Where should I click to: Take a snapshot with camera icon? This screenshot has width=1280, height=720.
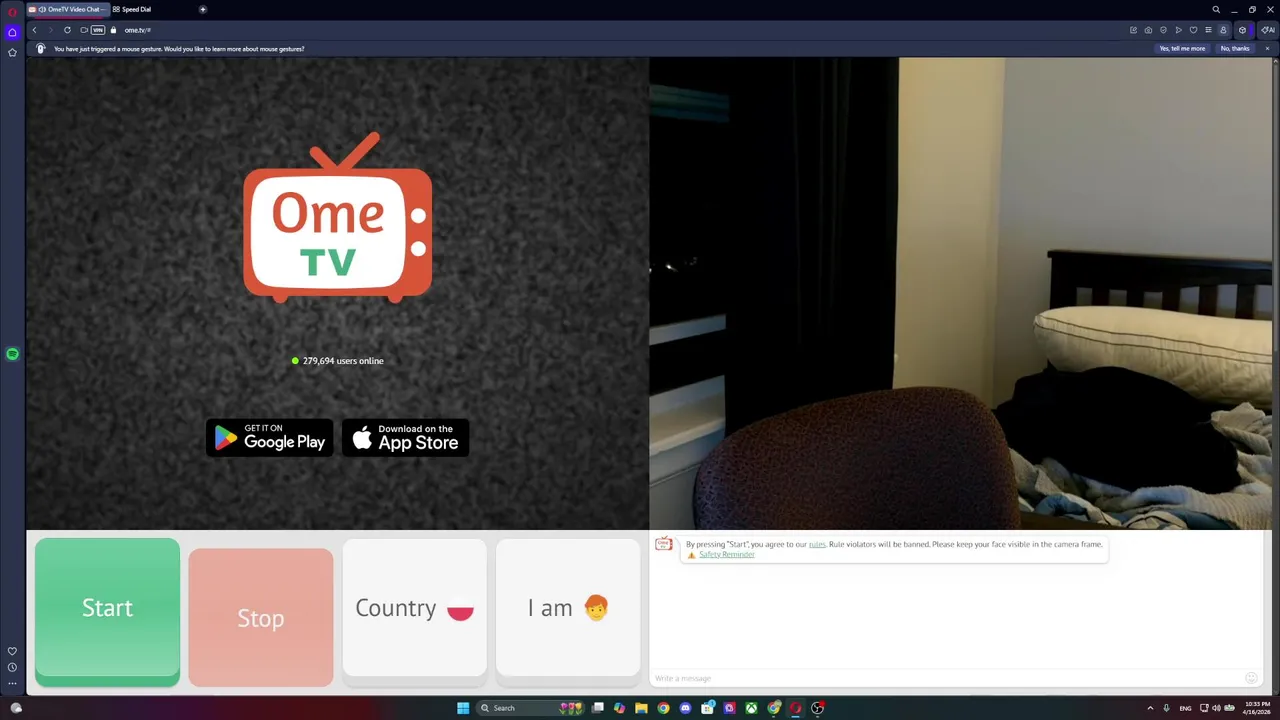point(1148,30)
